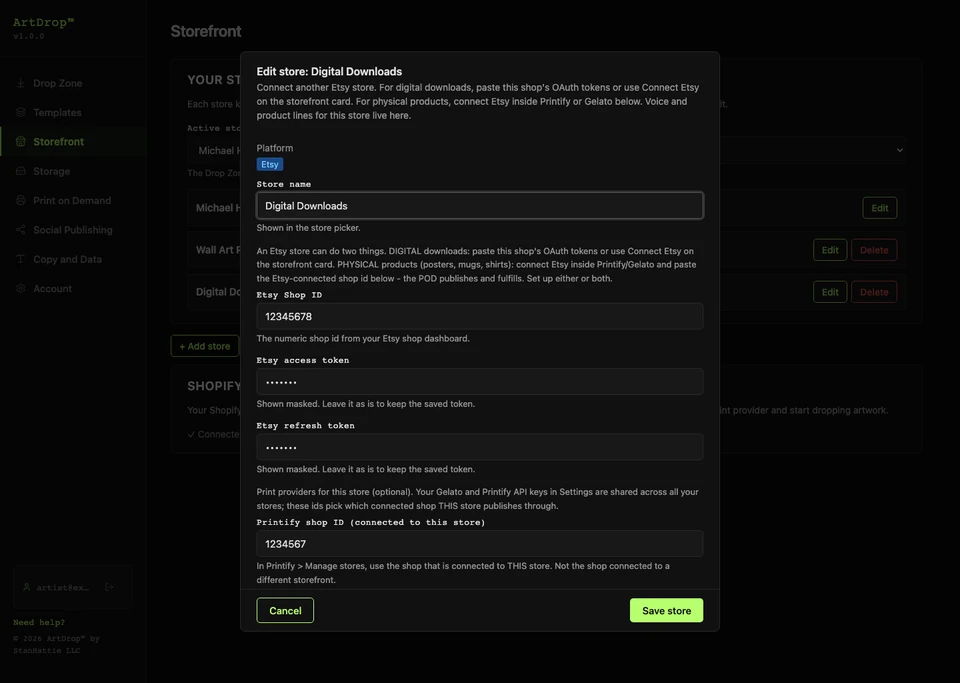The width and height of the screenshot is (960, 683).
Task: Click the Drop Zone download icon
Action: pyautogui.click(x=21, y=83)
